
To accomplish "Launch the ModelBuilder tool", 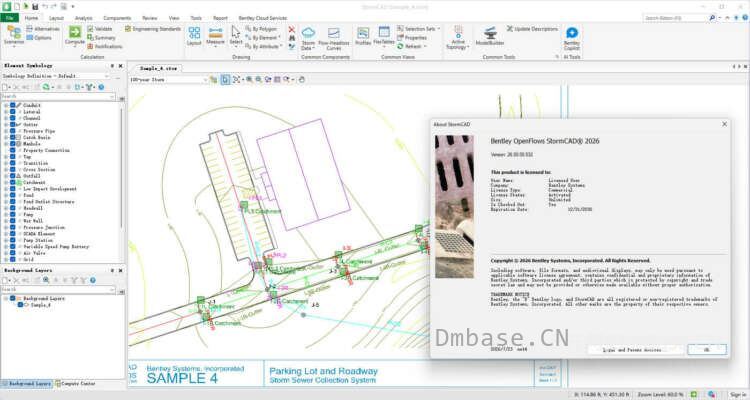I will [490, 36].
